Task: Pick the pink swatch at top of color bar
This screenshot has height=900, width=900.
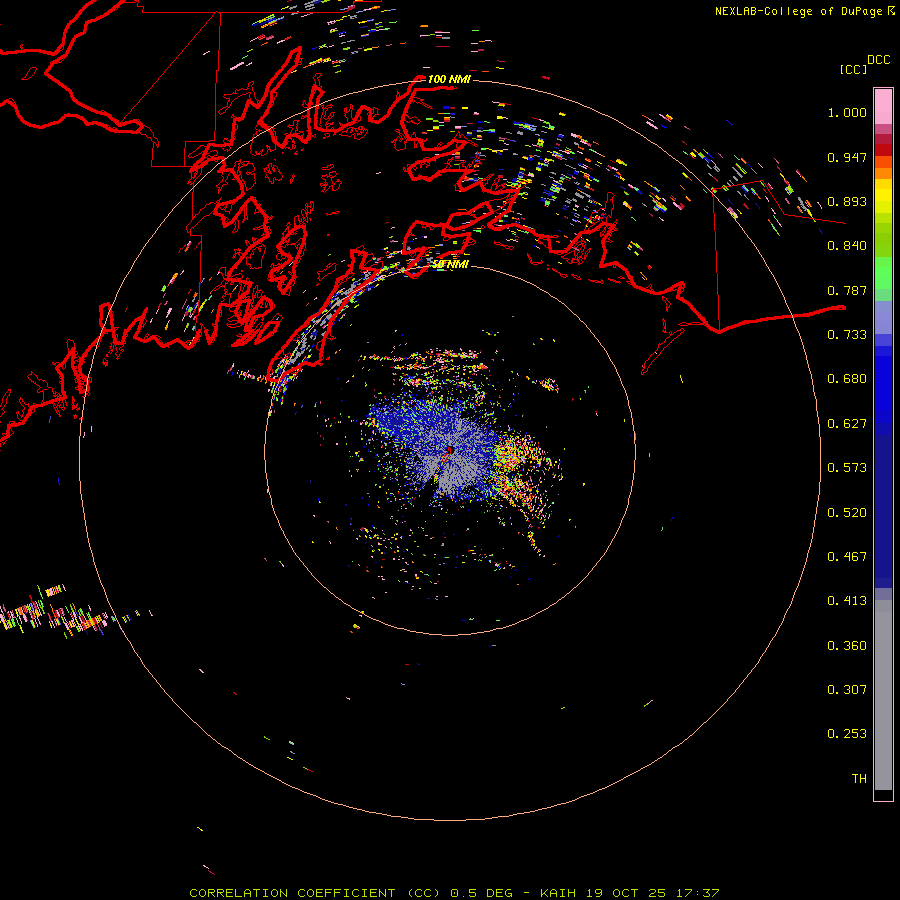Action: (x=883, y=106)
